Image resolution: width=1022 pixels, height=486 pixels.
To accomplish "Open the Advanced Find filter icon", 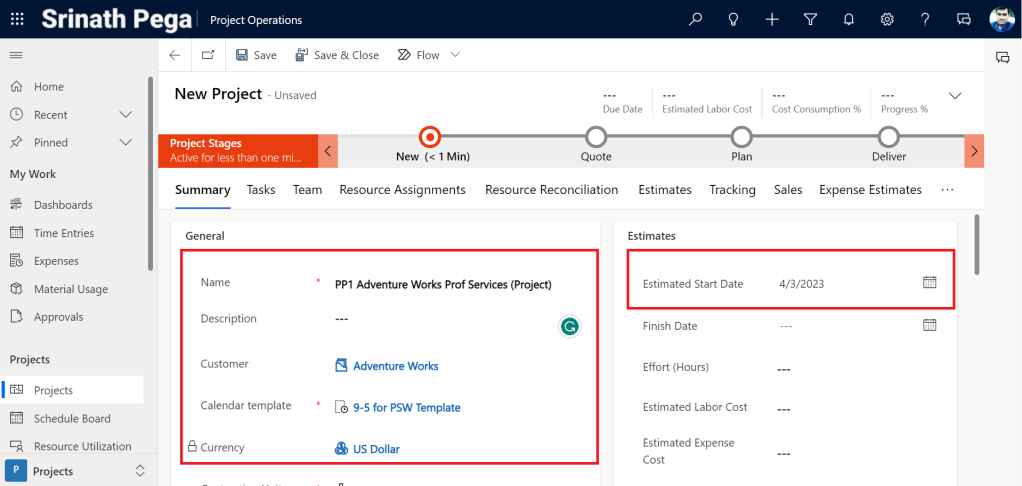I will pos(810,19).
